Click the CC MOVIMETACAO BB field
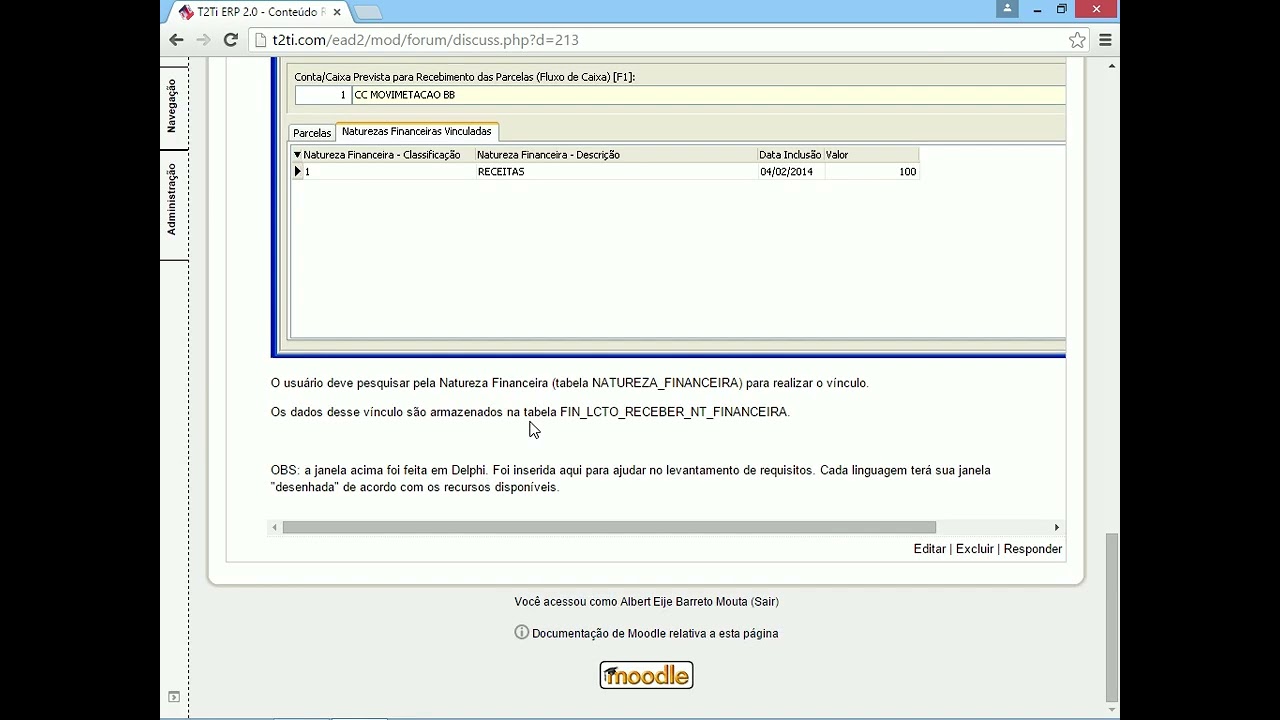Viewport: 1280px width, 720px height. [x=709, y=95]
